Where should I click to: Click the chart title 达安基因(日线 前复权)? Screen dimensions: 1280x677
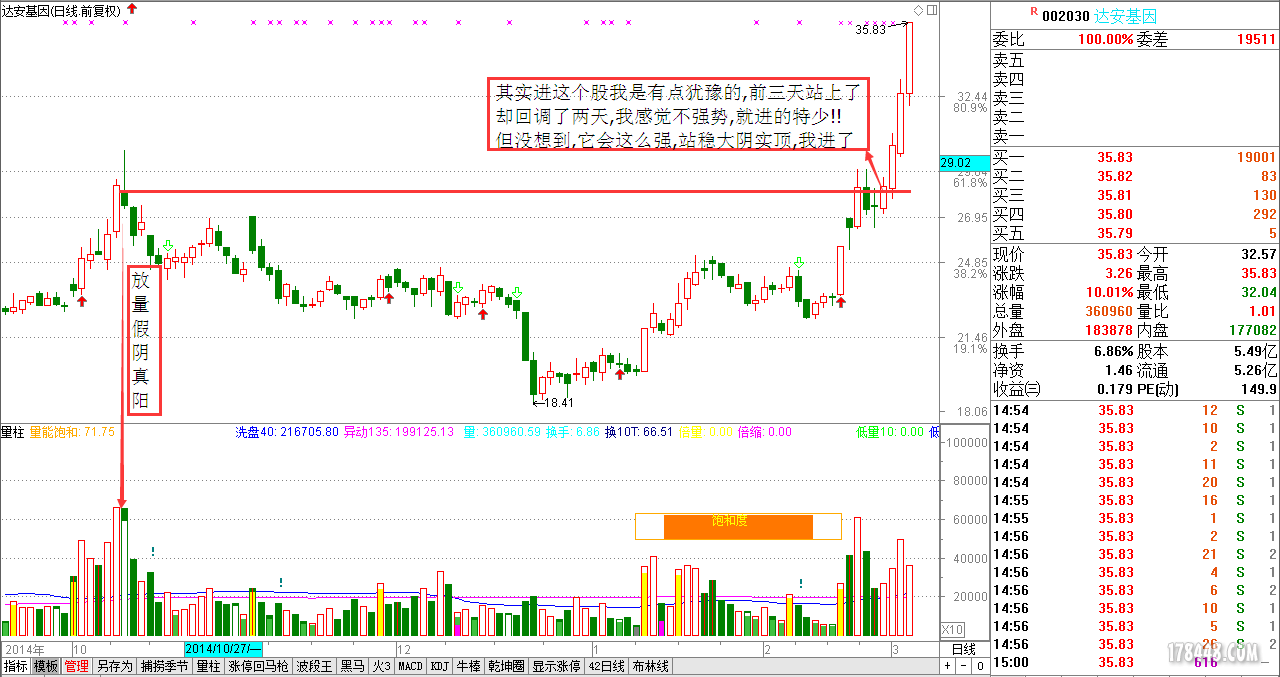(61, 10)
